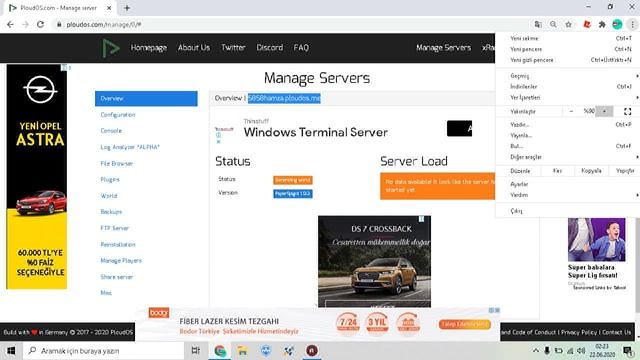640x360 pixels.
Task: Open the extensions puzzle icon
Action: pyautogui.click(x=602, y=24)
